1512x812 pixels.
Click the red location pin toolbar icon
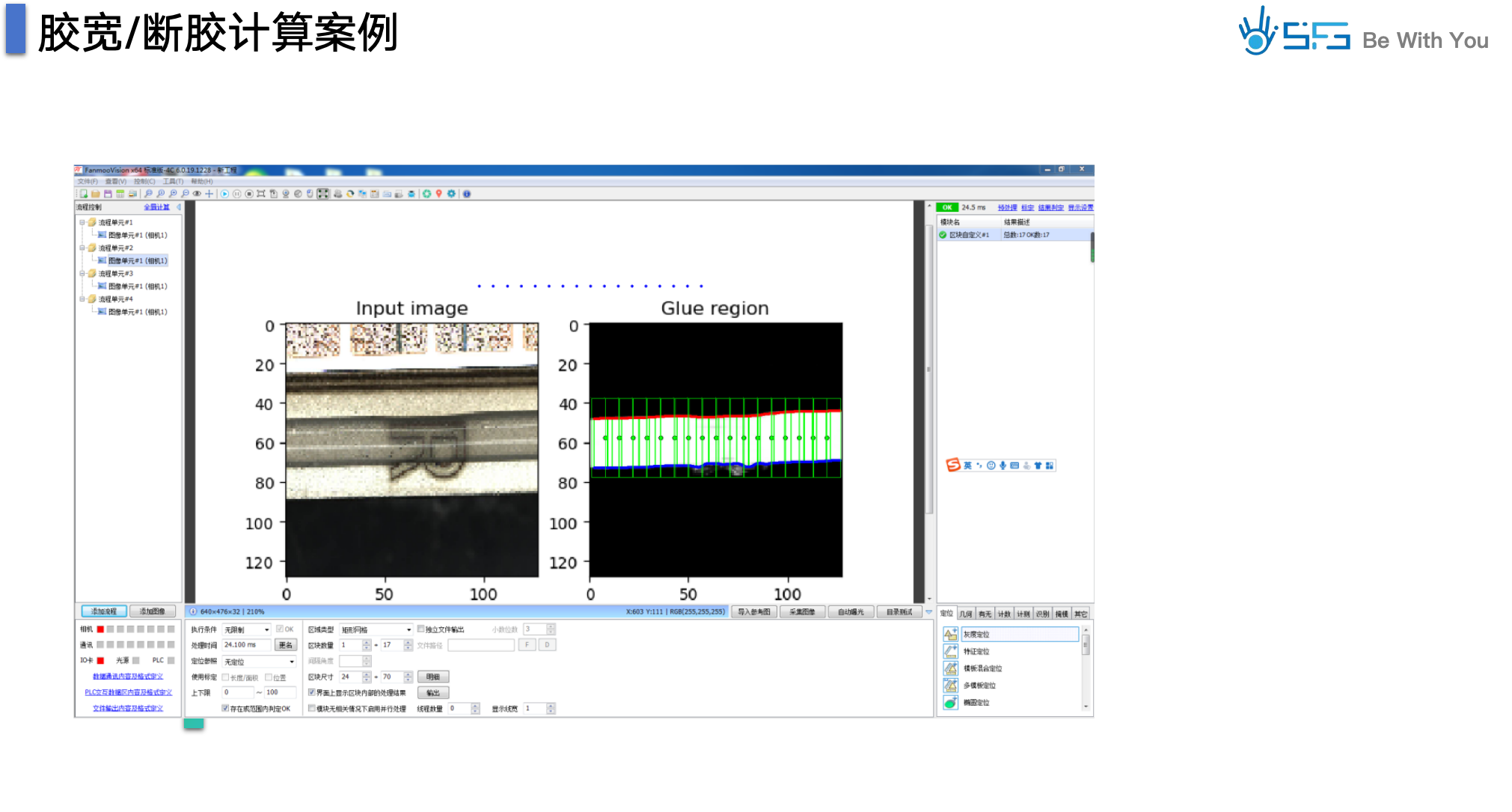coord(439,194)
